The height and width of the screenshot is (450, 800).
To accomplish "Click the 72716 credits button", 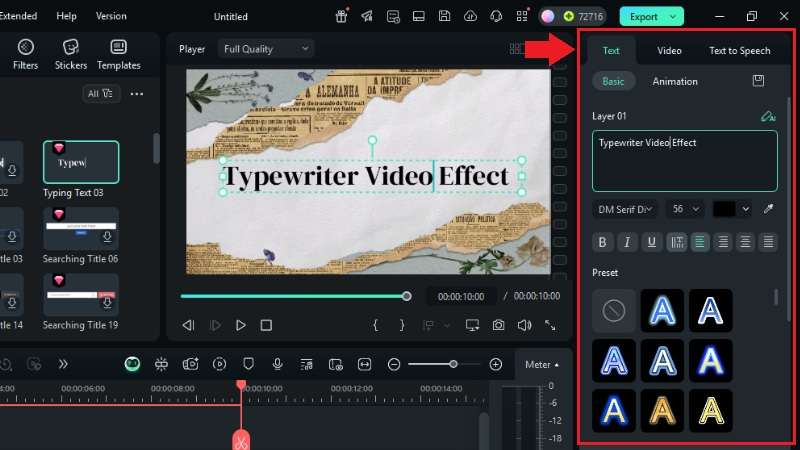I will coord(583,17).
